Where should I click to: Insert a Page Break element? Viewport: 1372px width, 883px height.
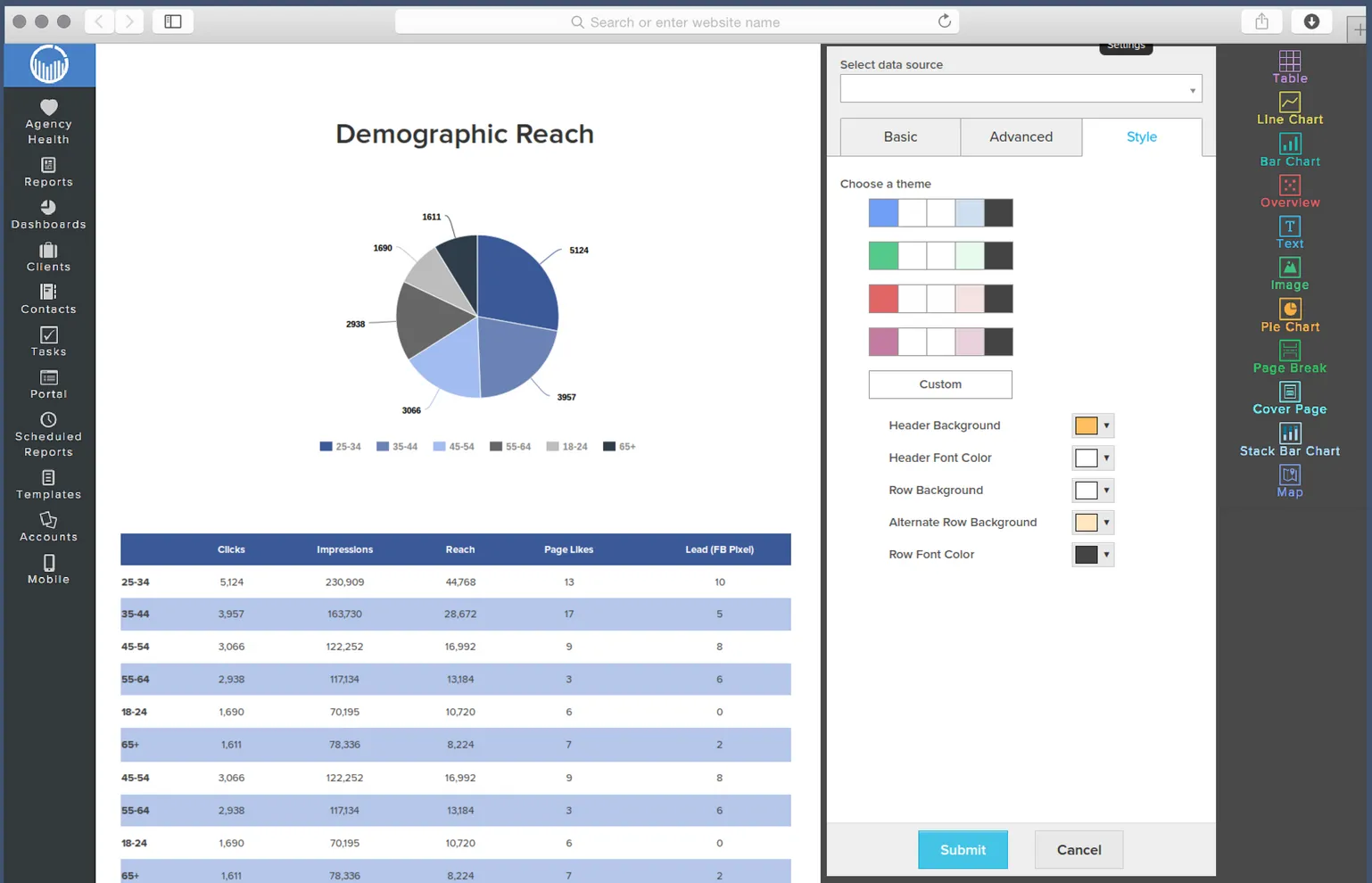pyautogui.click(x=1290, y=357)
